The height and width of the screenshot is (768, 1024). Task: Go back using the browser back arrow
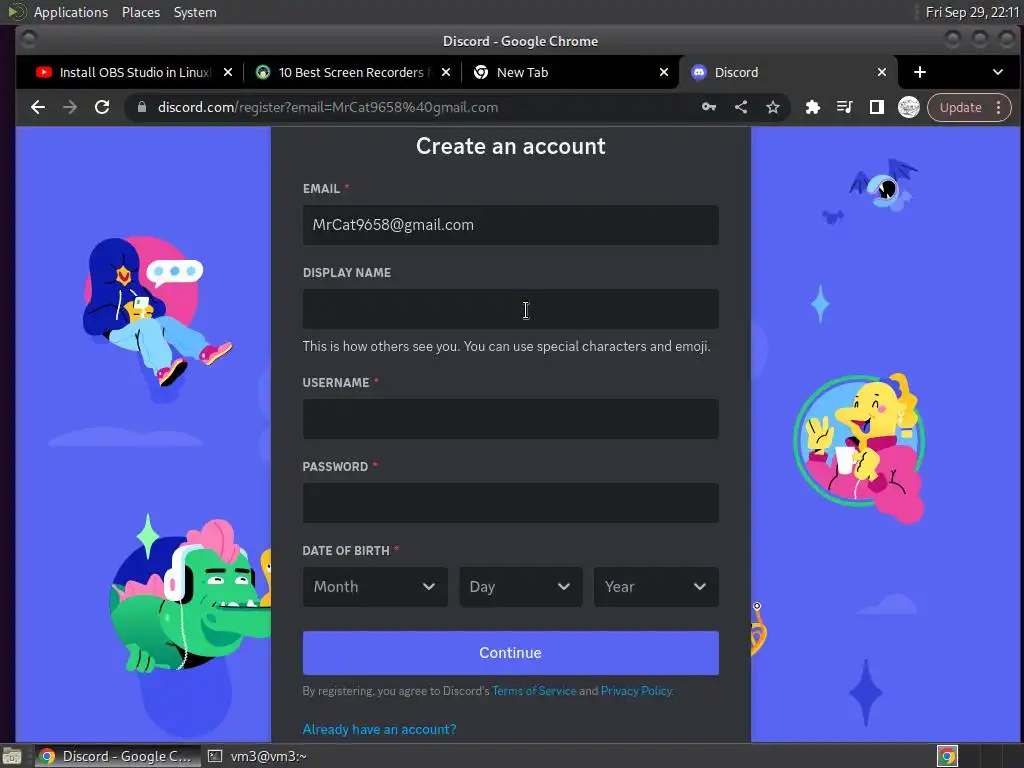38,107
